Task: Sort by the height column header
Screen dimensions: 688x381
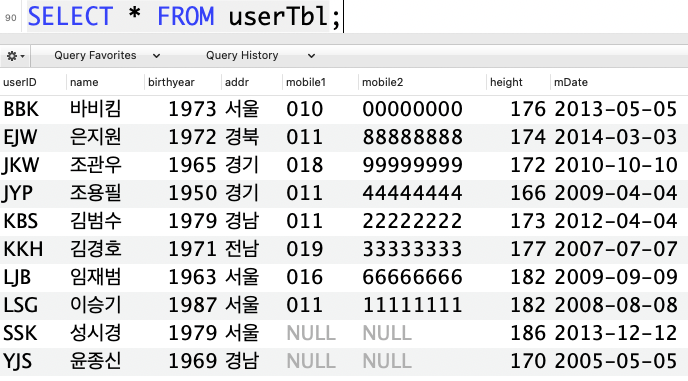Action: pos(506,82)
